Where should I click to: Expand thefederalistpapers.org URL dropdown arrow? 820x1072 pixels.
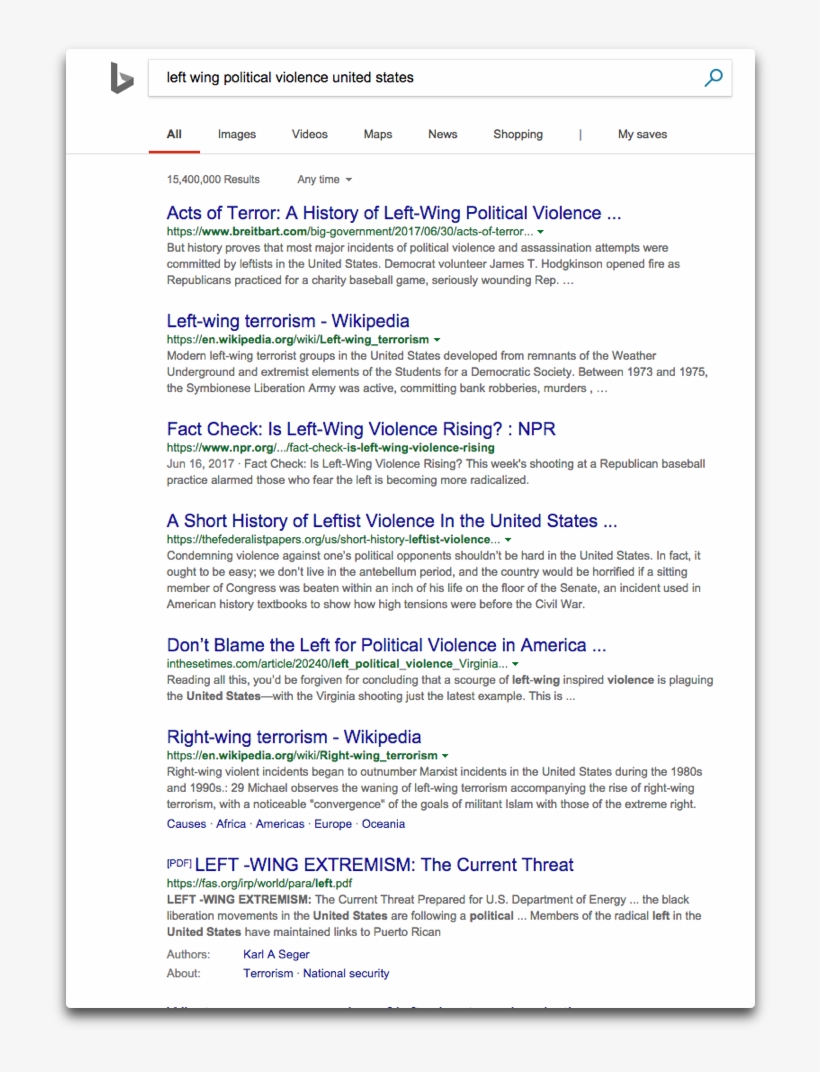point(508,539)
